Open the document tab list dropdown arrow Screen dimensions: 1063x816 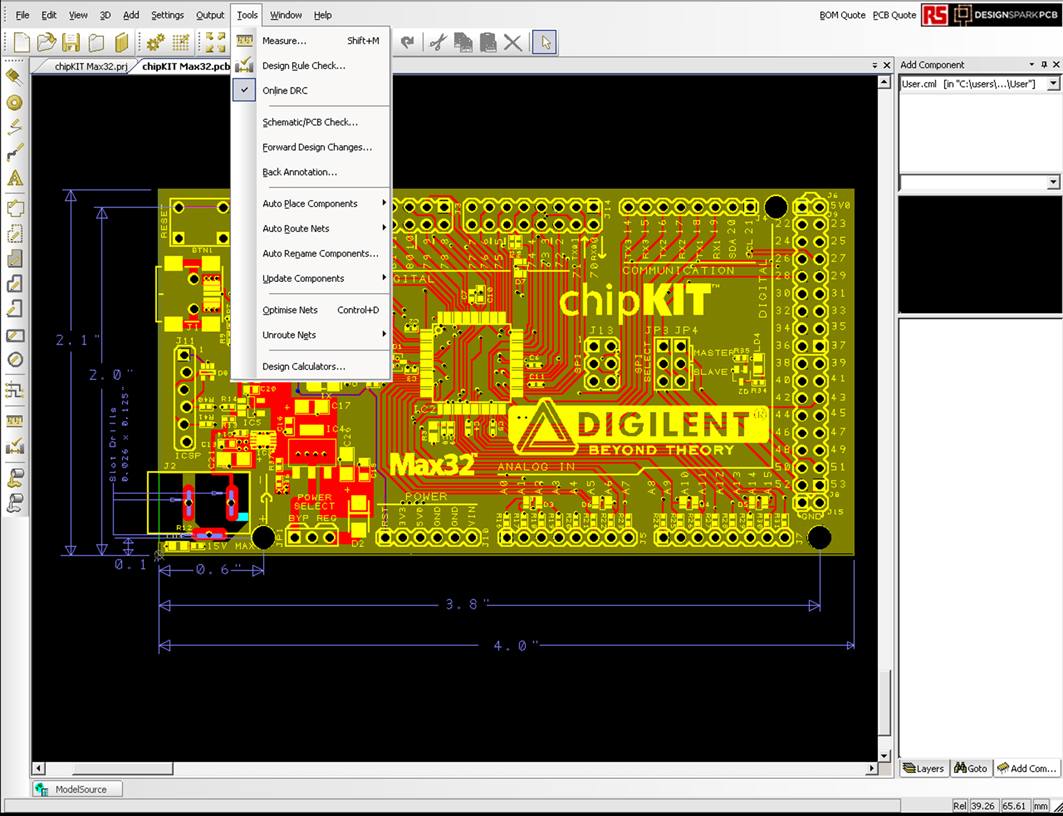click(x=875, y=65)
